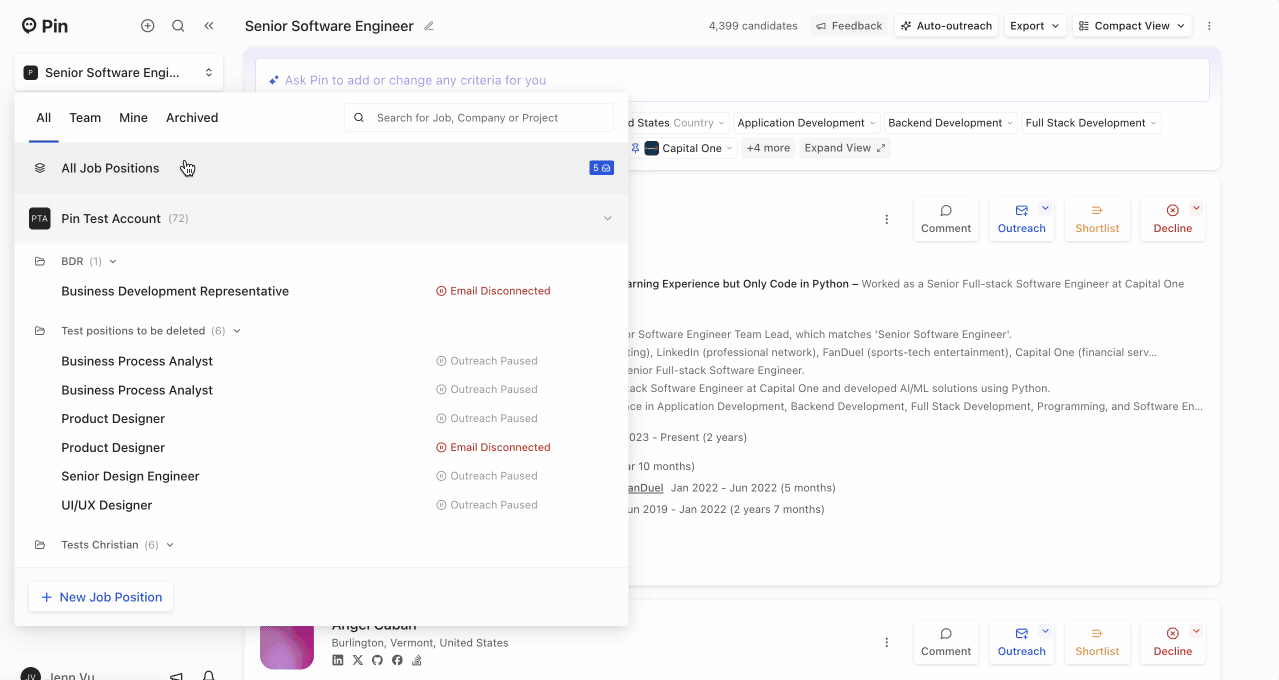Click the New Job Position button
The height and width of the screenshot is (680, 1279).
(x=101, y=597)
